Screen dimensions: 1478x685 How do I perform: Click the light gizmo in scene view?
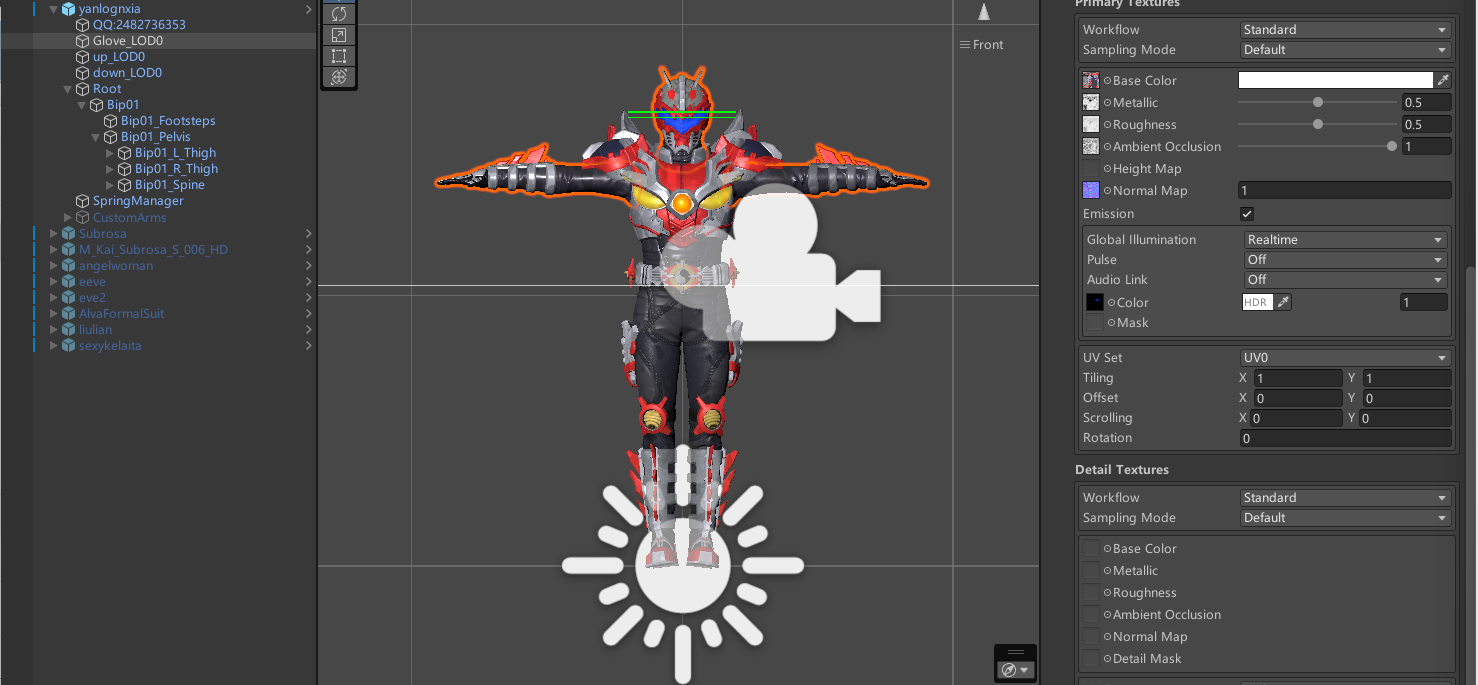click(x=683, y=566)
